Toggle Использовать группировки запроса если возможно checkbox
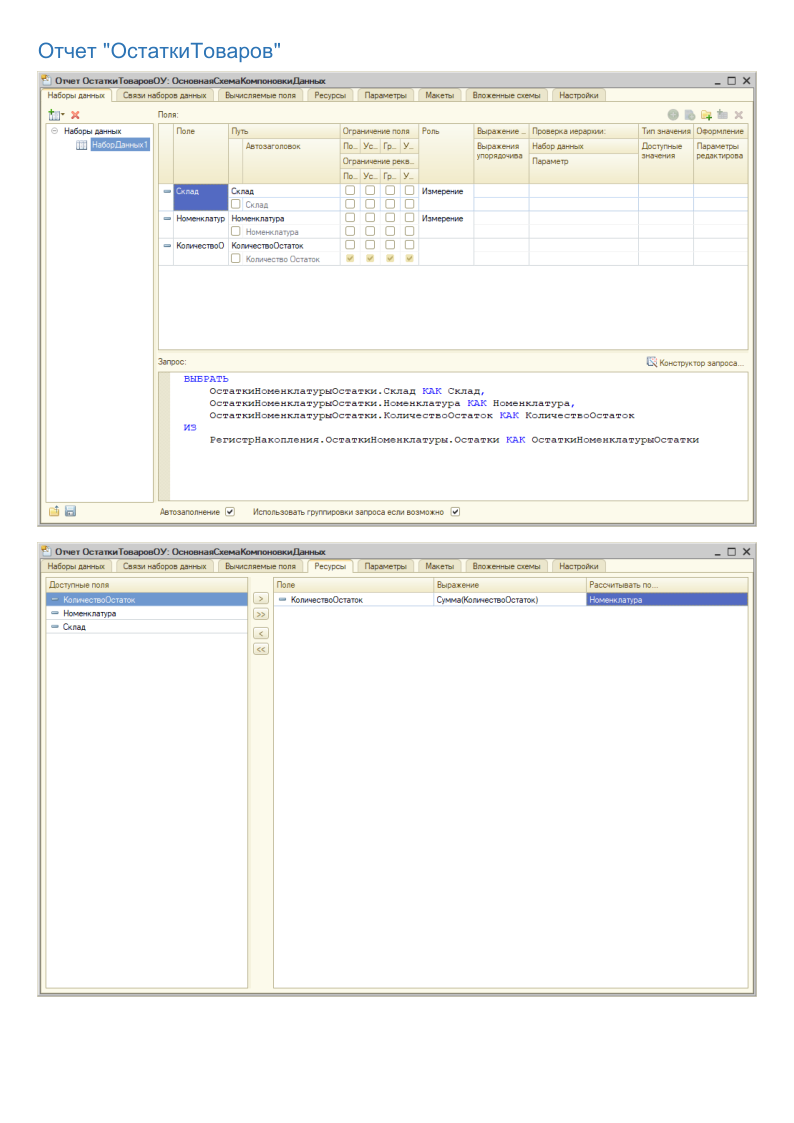Viewport: 794px width, 1123px height. click(455, 512)
